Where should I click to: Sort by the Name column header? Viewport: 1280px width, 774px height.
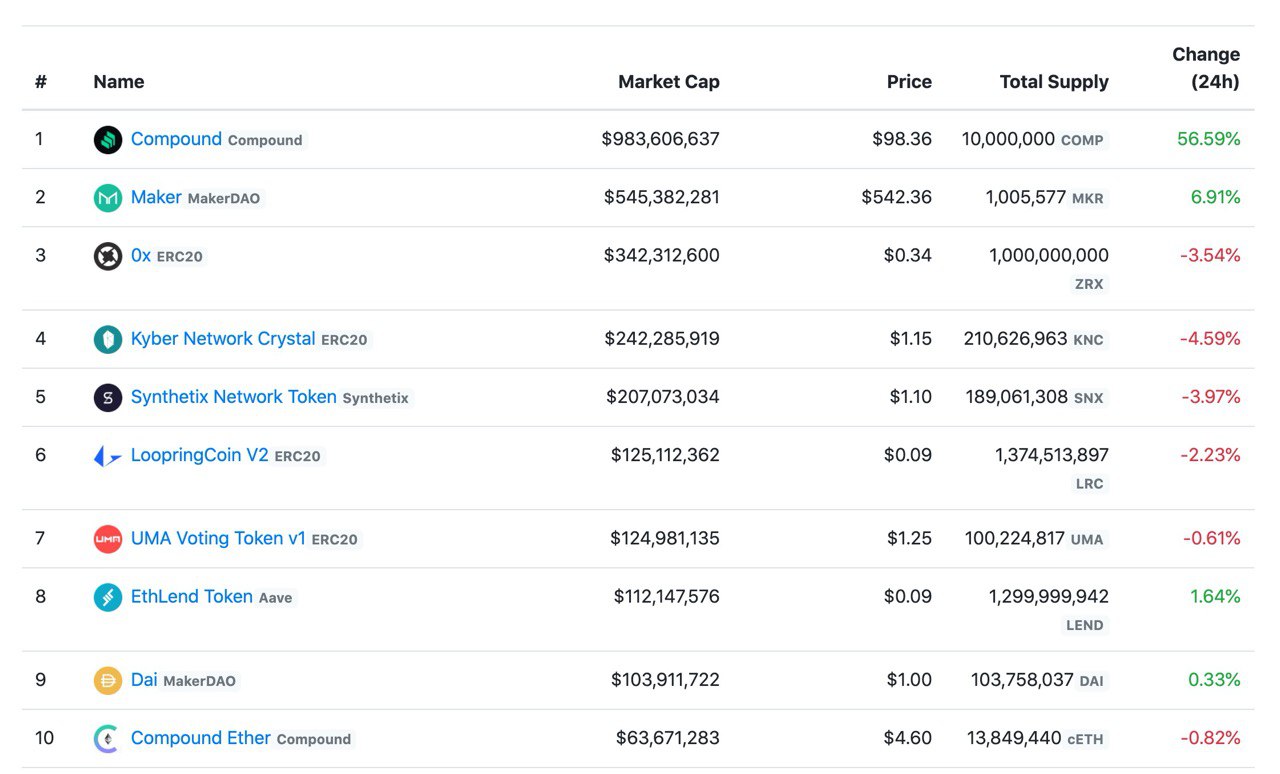119,82
